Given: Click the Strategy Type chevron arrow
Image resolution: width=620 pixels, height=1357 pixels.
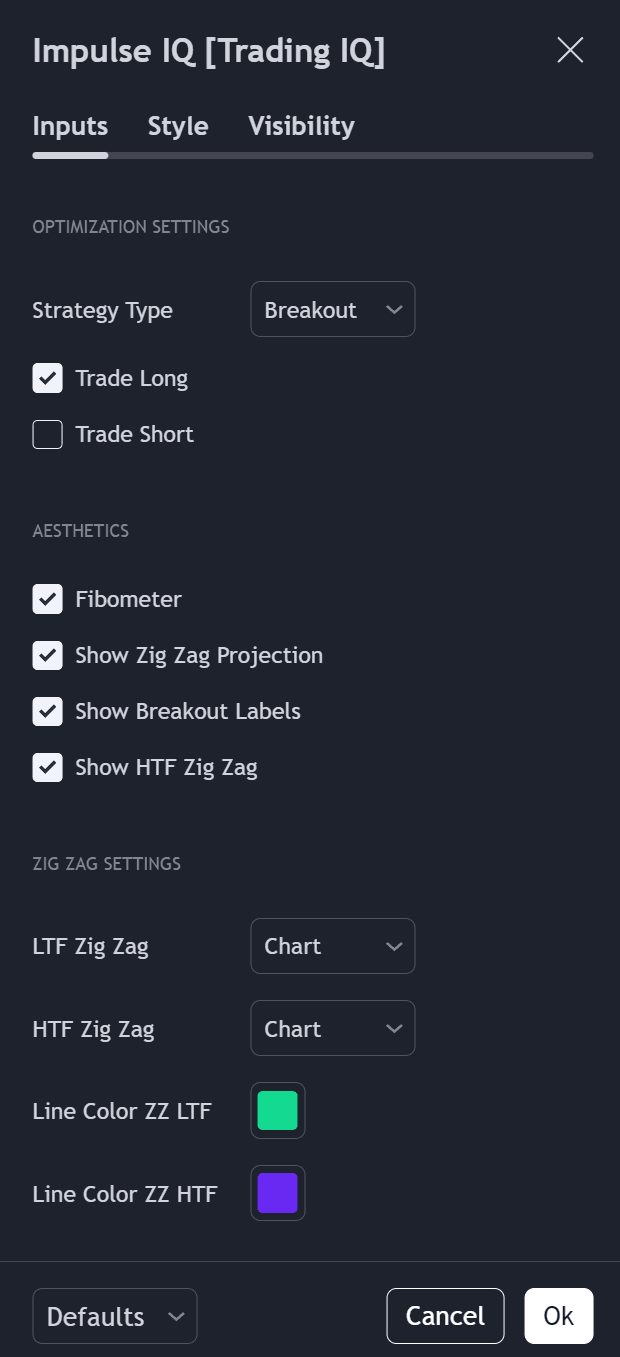Looking at the screenshot, I should coord(394,310).
